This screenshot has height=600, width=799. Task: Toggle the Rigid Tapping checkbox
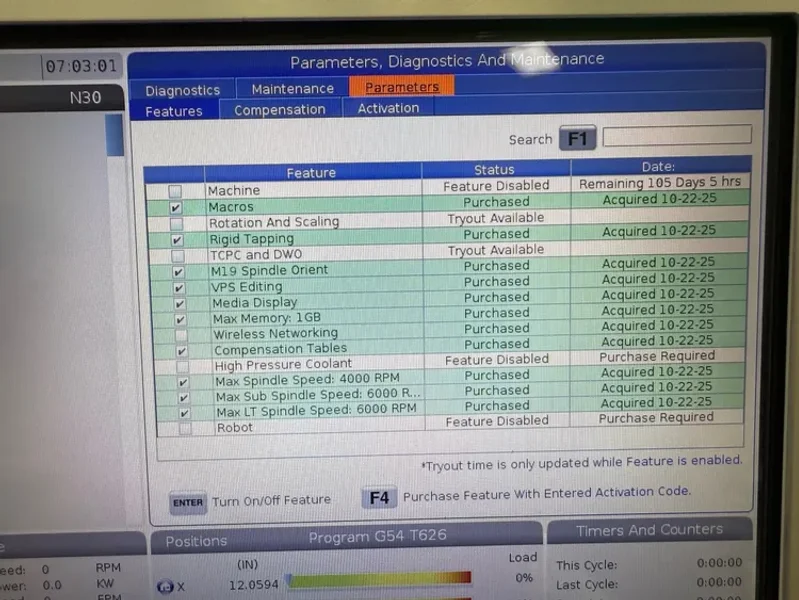(177, 240)
